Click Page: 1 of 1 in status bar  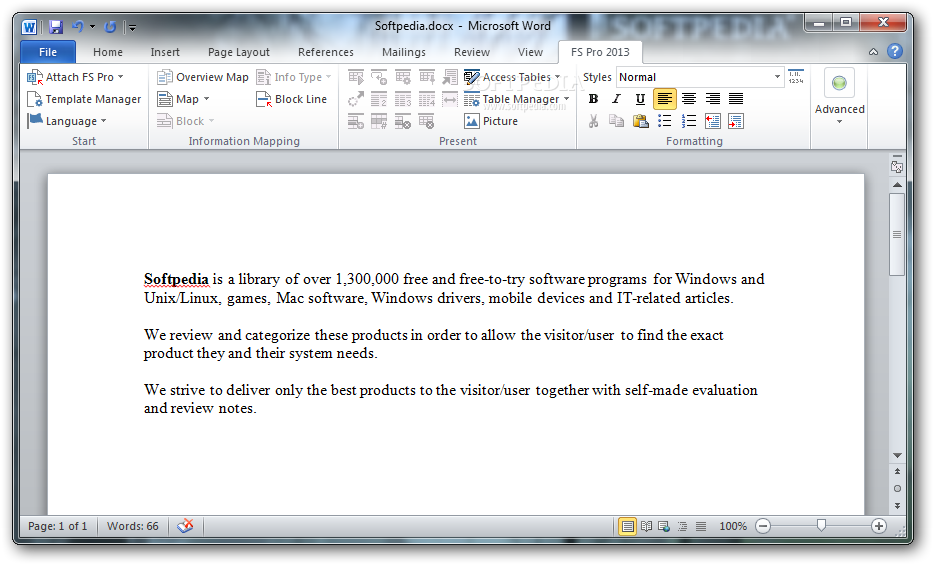point(58,526)
